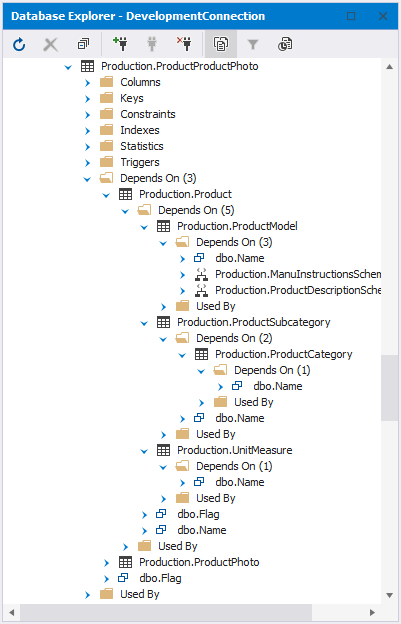This screenshot has height=624, width=401.
Task: Select the Triggers folder
Action: point(140,162)
